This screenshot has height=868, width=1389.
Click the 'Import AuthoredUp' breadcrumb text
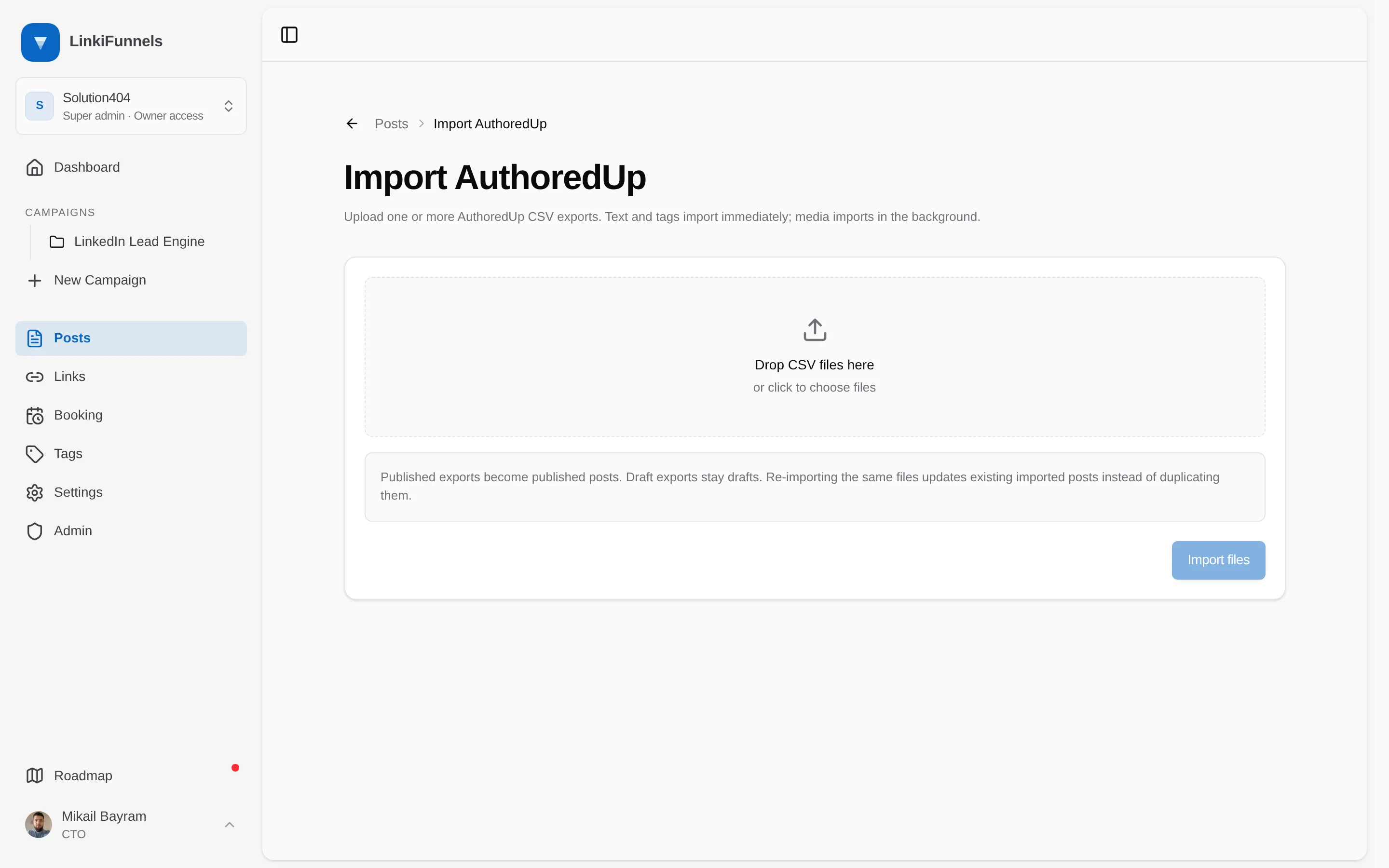coord(490,123)
